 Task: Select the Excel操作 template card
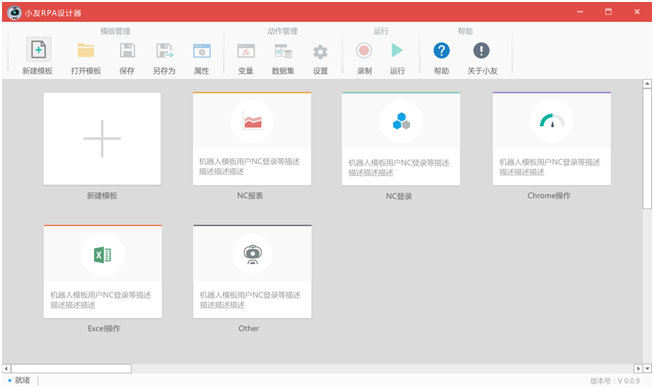tap(103, 271)
